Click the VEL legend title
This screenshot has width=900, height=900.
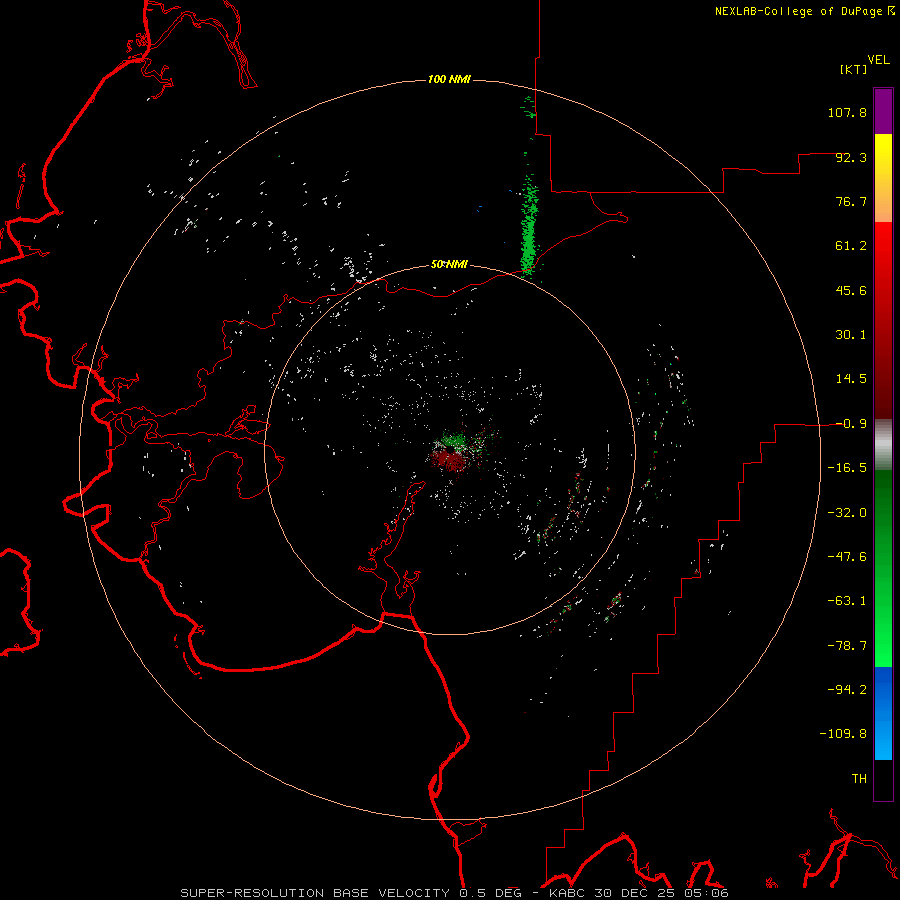click(x=878, y=59)
